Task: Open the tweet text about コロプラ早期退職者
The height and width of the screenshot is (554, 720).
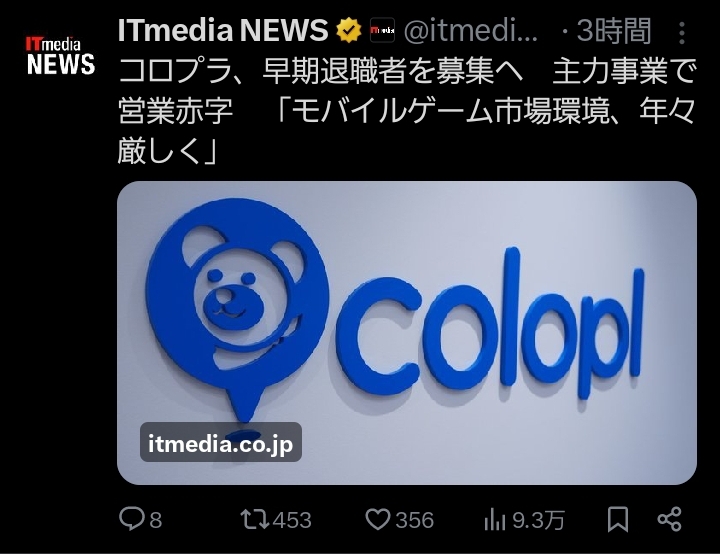Action: 406,111
